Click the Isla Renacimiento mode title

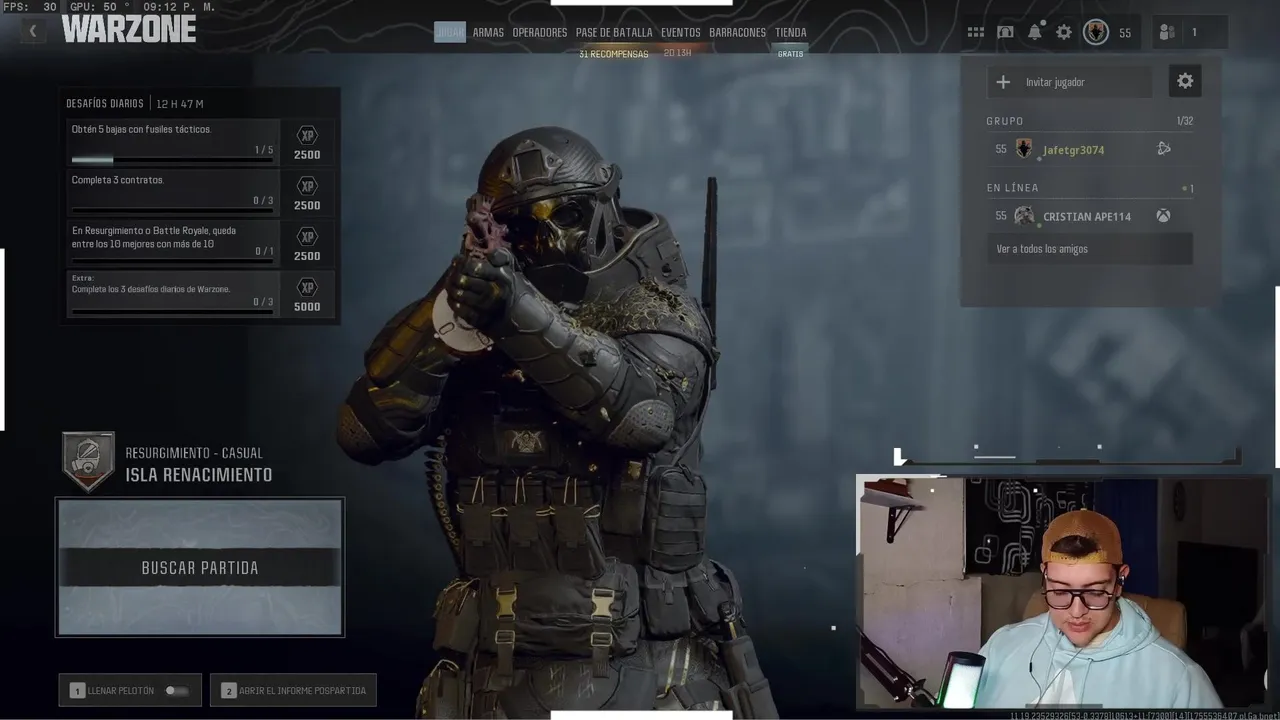click(199, 475)
